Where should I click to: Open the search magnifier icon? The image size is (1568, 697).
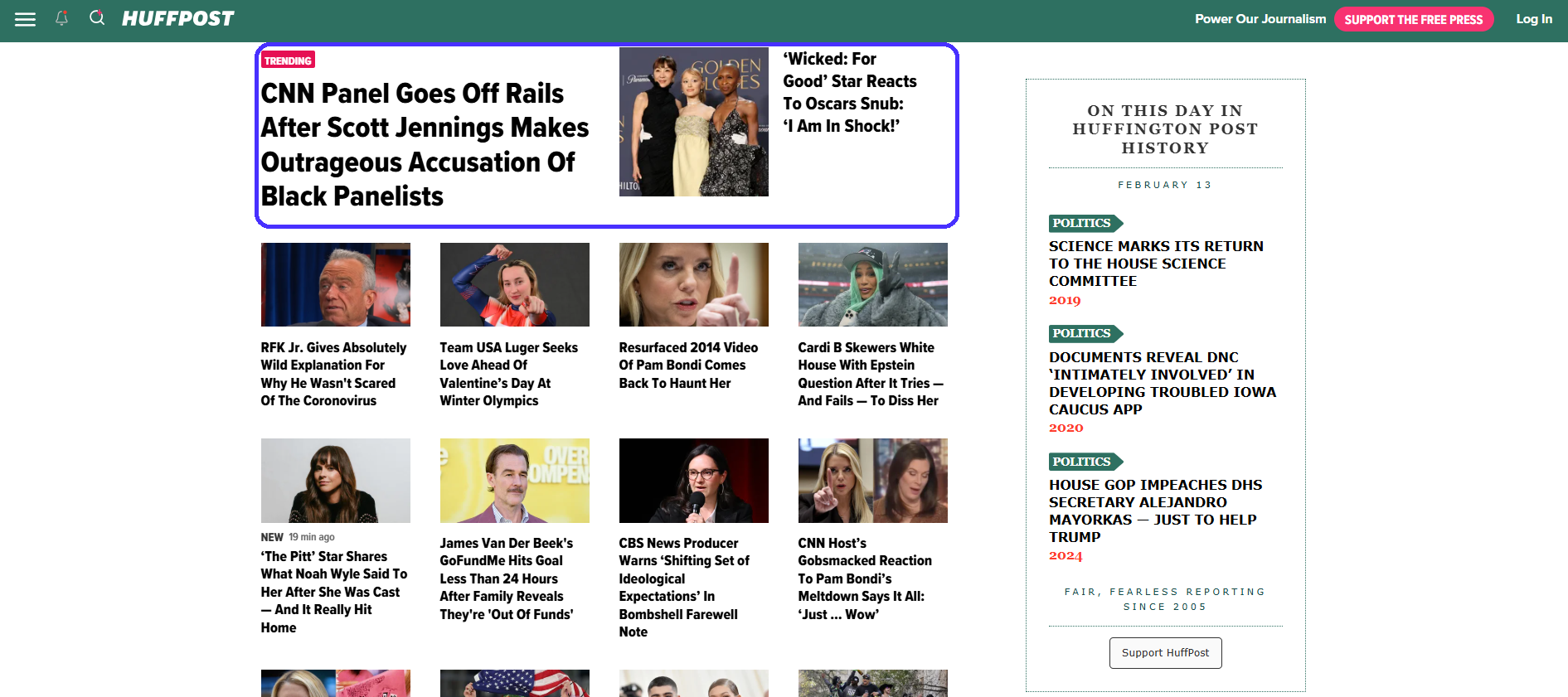click(x=97, y=18)
